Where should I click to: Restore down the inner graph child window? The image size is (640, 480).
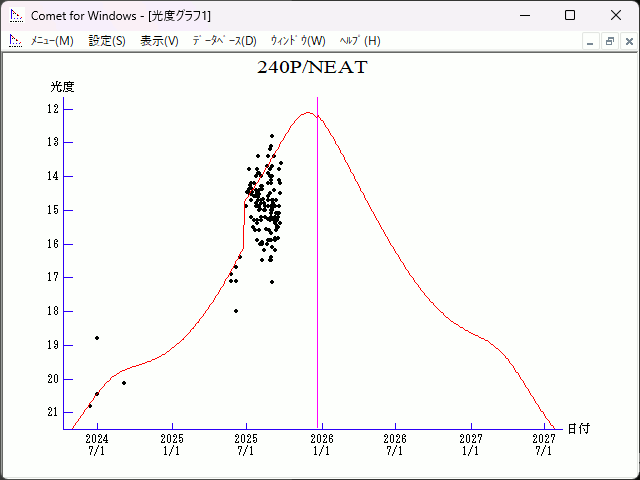point(609,41)
